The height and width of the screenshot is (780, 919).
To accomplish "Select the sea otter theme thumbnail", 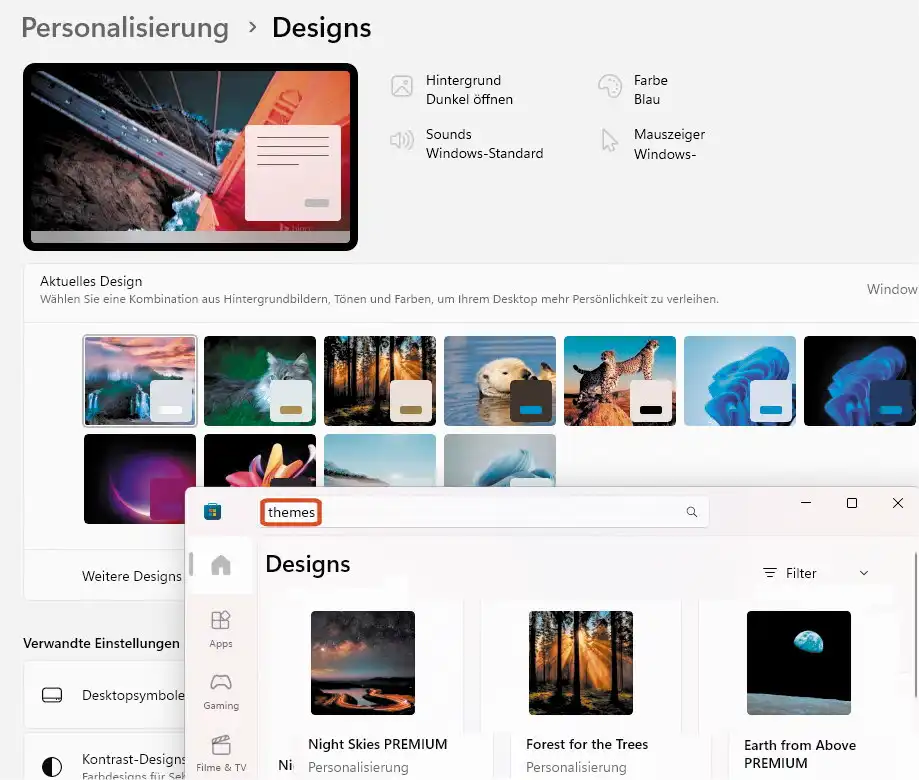I will click(500, 380).
